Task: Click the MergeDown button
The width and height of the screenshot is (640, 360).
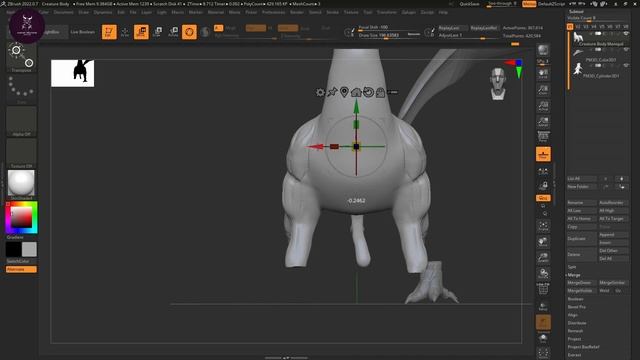Action: pos(581,283)
